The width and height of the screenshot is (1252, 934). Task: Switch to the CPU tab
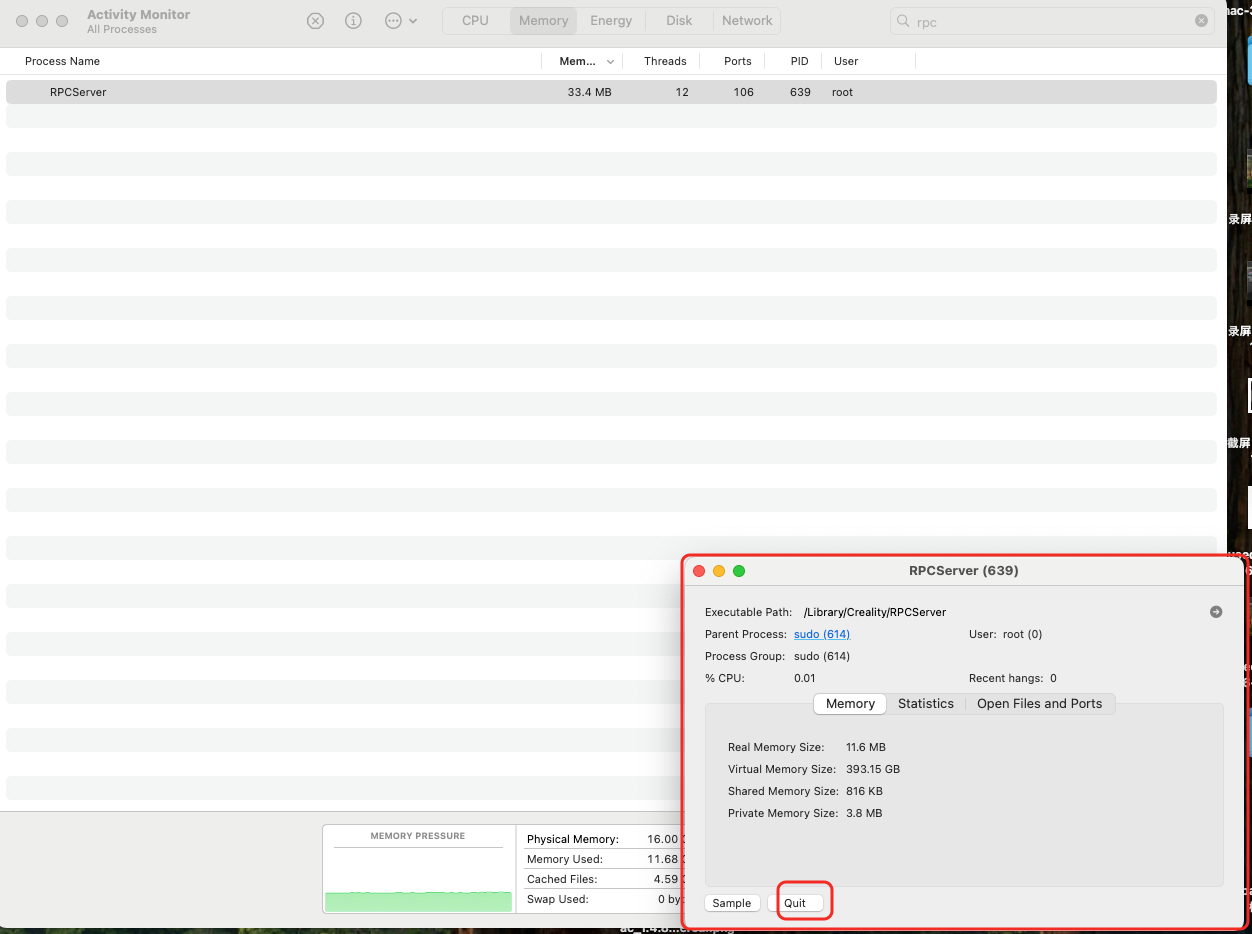click(475, 21)
